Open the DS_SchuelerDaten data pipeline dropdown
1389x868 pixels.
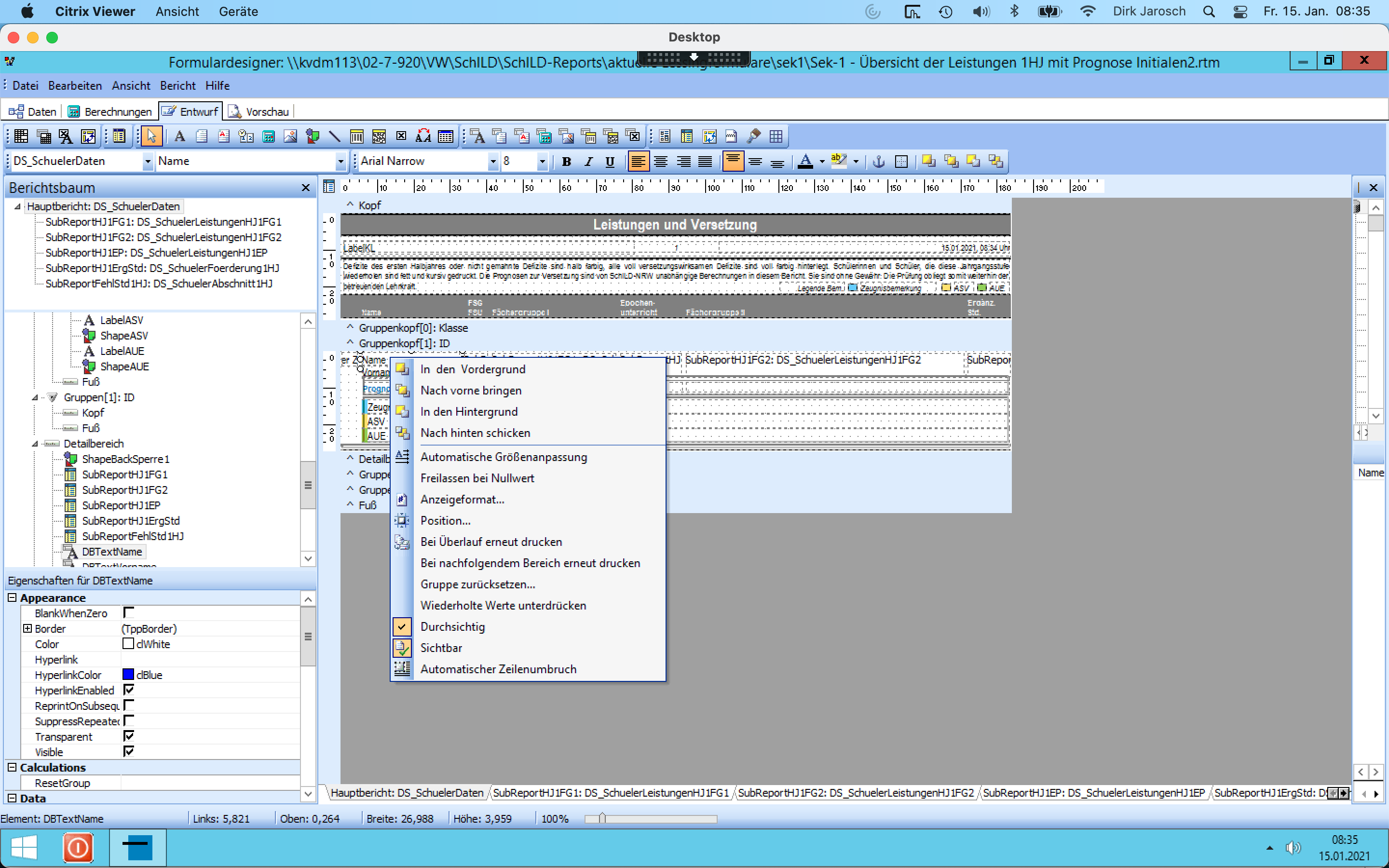[148, 162]
